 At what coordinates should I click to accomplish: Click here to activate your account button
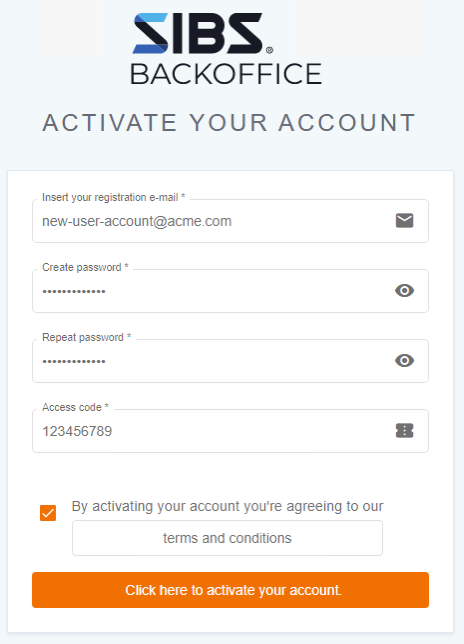(x=230, y=590)
